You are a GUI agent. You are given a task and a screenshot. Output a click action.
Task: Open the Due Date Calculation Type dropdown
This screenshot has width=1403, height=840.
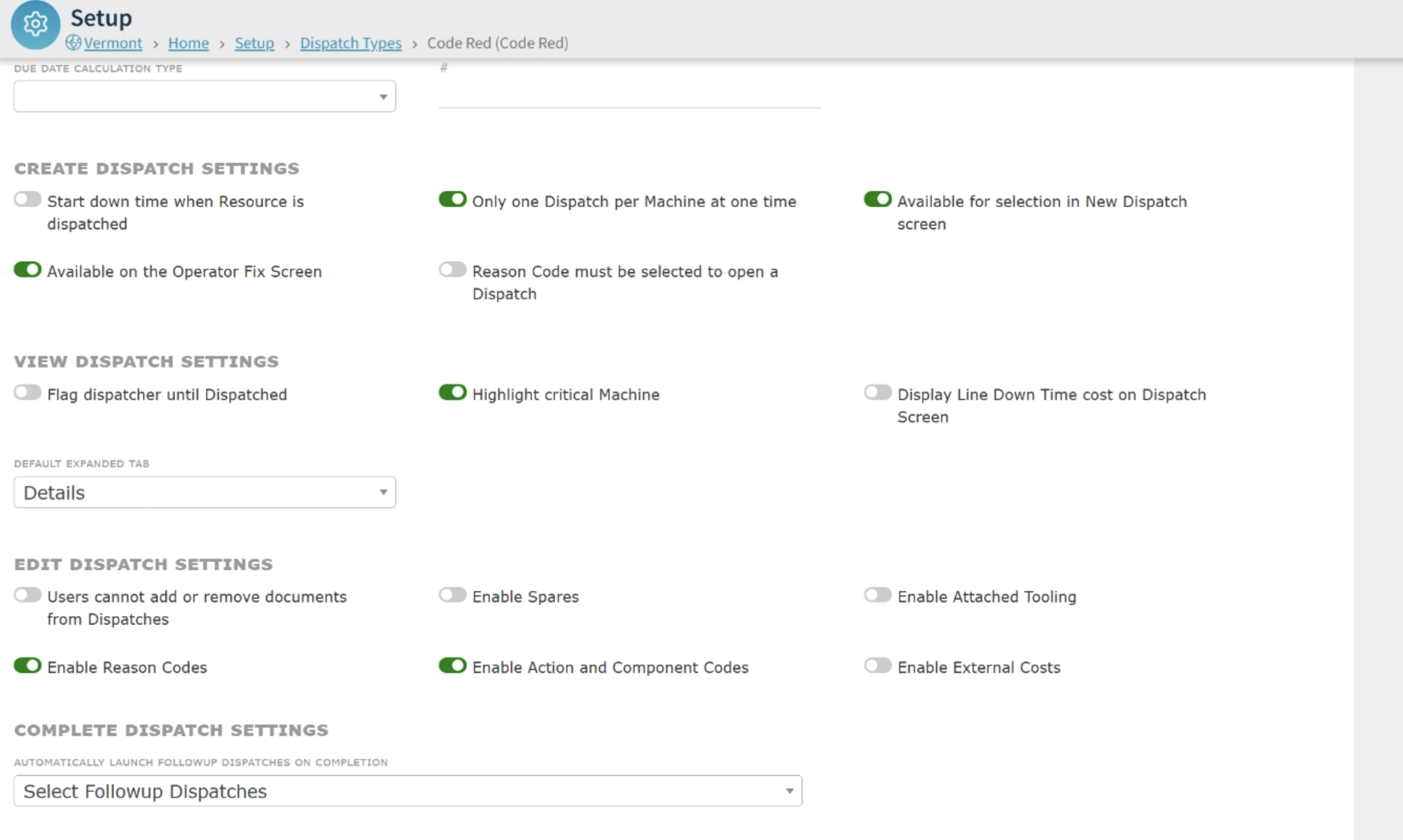[x=204, y=97]
